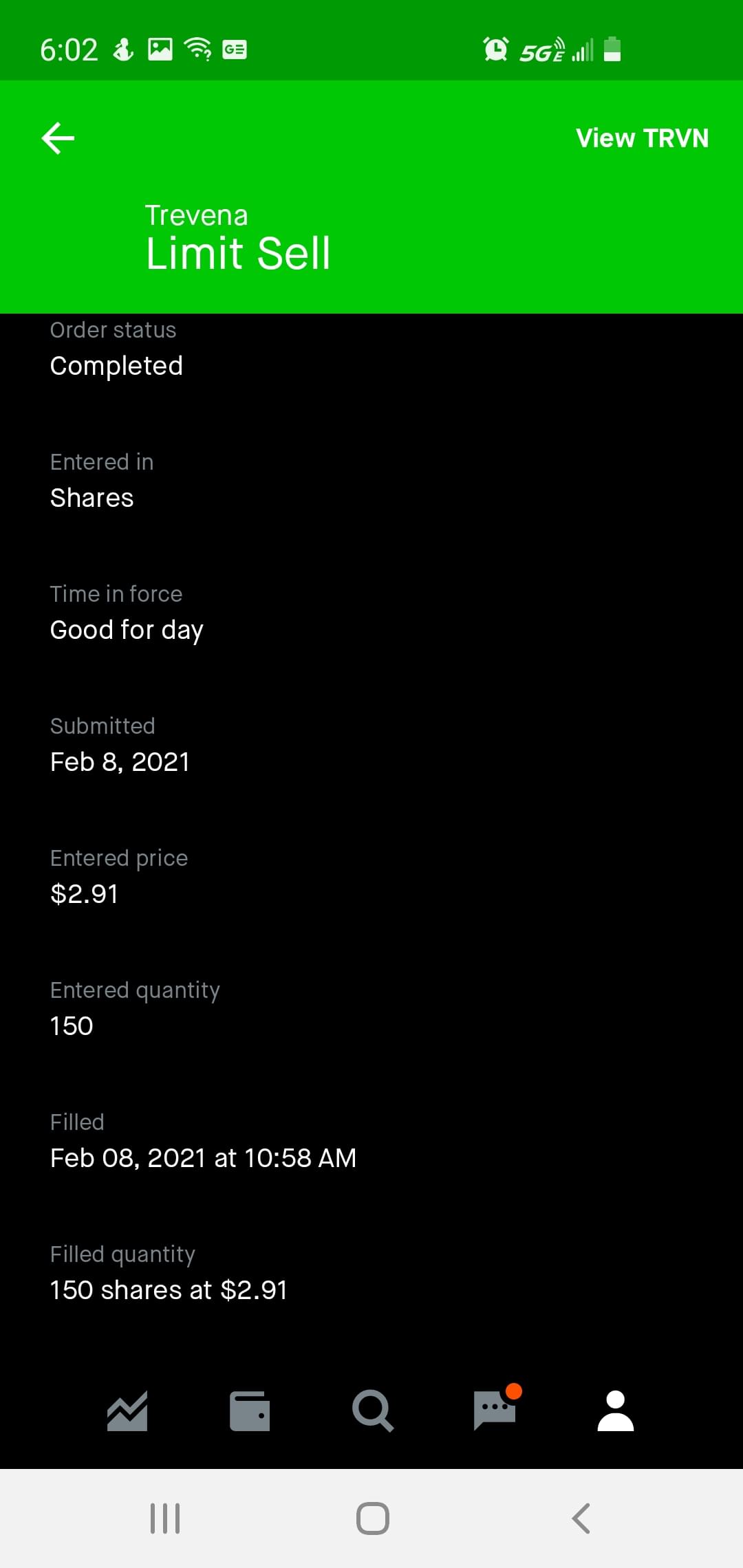Screen dimensions: 743x1568
Task: Tap the alarm clock status icon
Action: click(x=495, y=50)
